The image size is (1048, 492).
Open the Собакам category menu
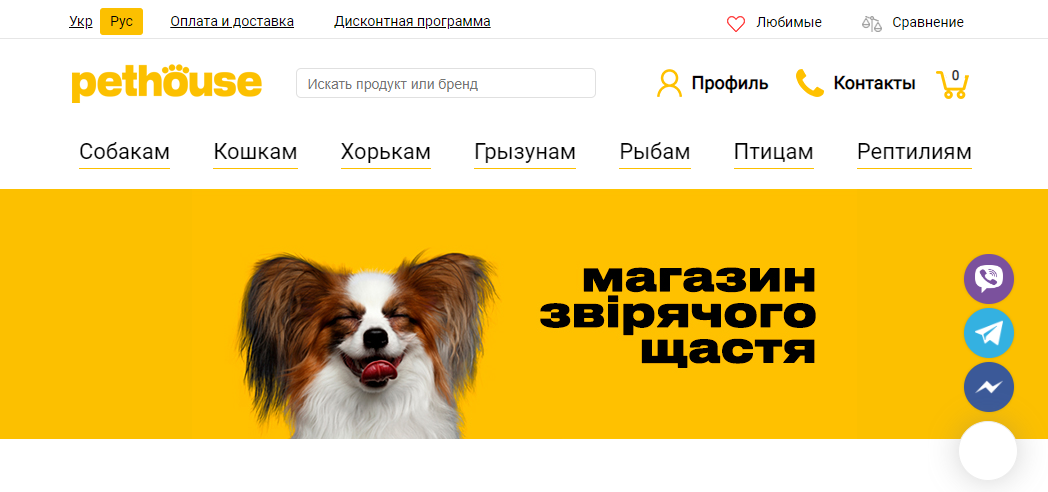pyautogui.click(x=124, y=152)
